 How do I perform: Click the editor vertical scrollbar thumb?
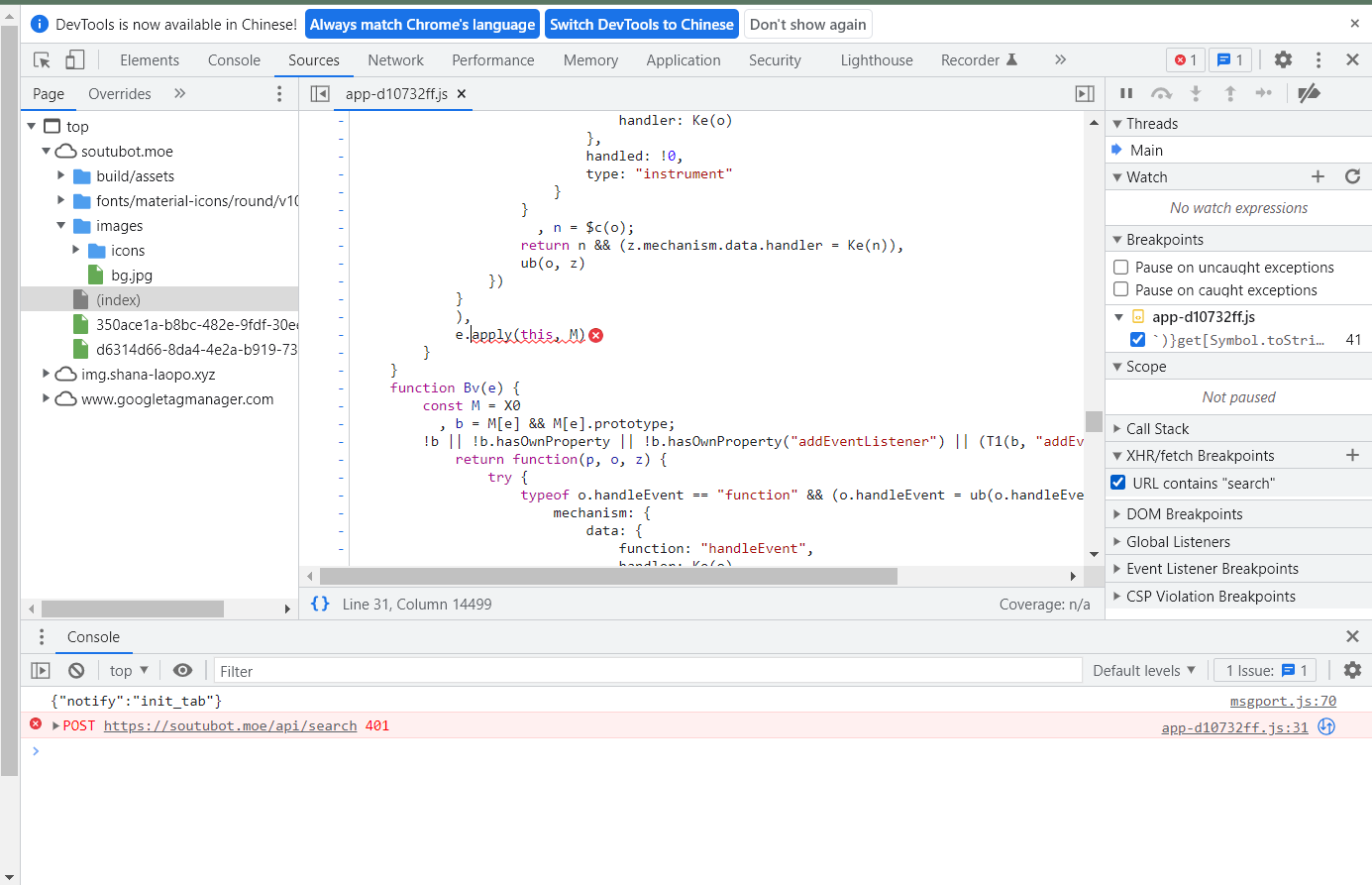[x=1094, y=420]
